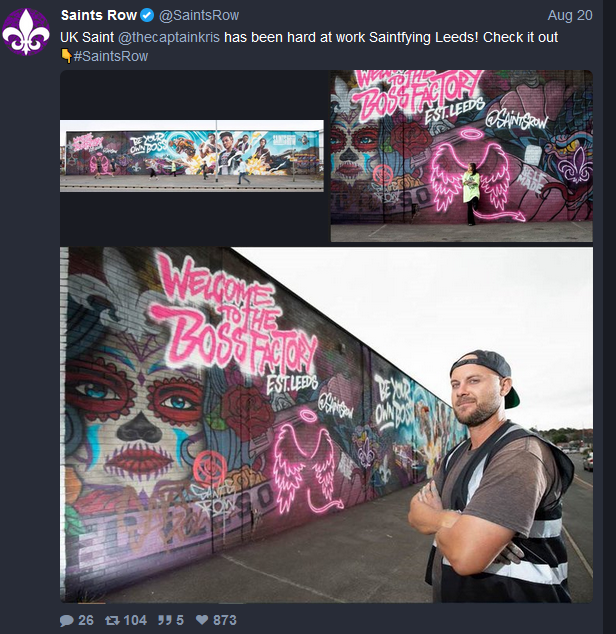Open the image of woman with angel wings
The width and height of the screenshot is (616, 634).
coord(461,156)
